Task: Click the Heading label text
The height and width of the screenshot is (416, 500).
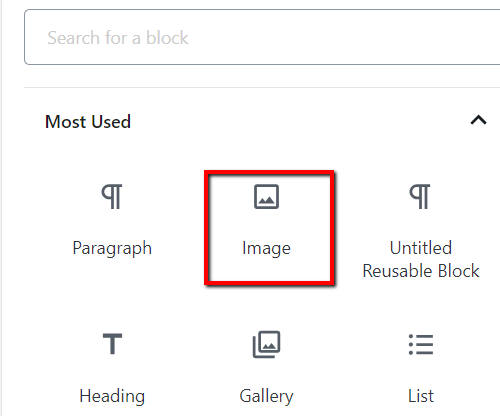Action: point(112,397)
